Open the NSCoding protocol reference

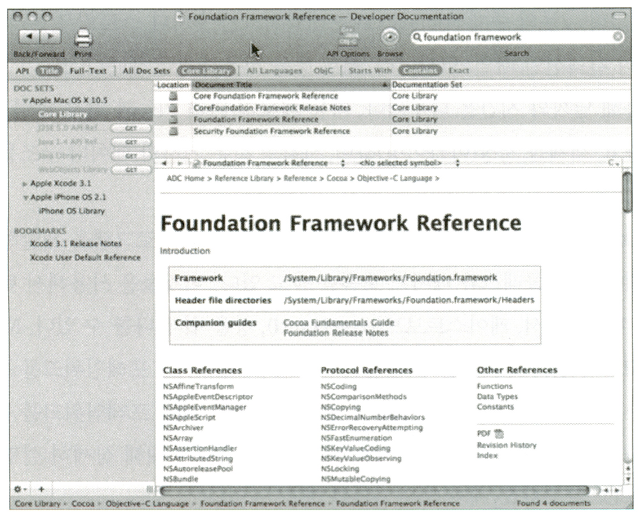(339, 386)
